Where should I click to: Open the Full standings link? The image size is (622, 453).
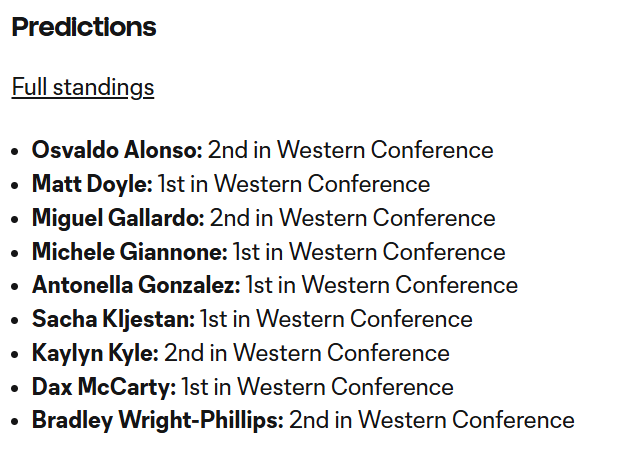[83, 88]
